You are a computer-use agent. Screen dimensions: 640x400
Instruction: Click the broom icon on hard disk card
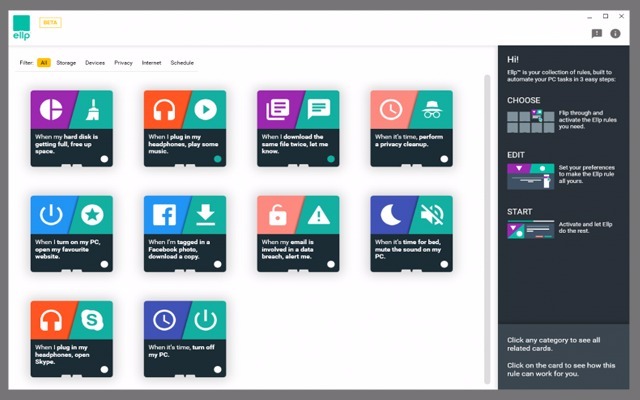pyautogui.click(x=92, y=109)
